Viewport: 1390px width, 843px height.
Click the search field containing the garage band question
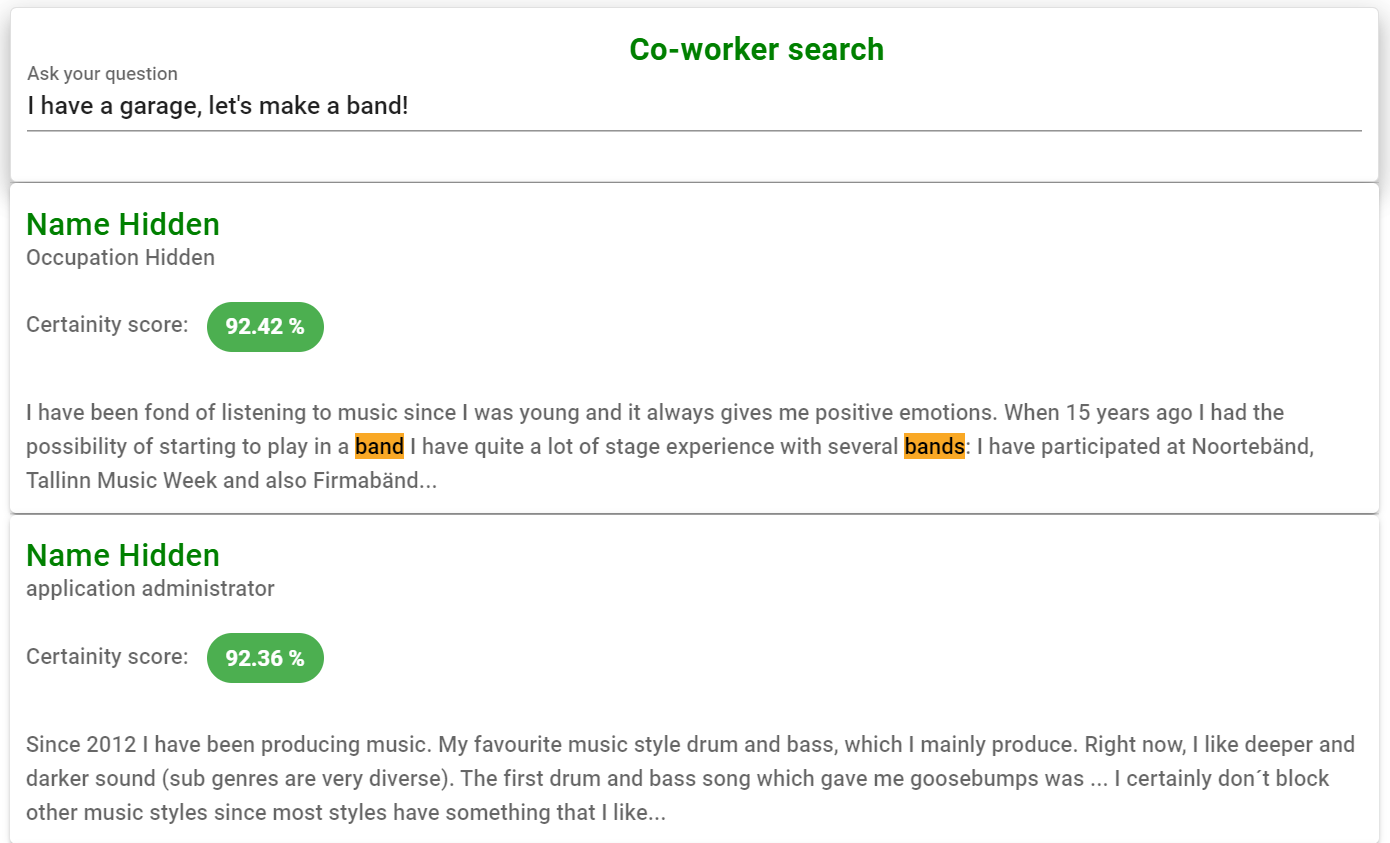pyautogui.click(x=693, y=106)
